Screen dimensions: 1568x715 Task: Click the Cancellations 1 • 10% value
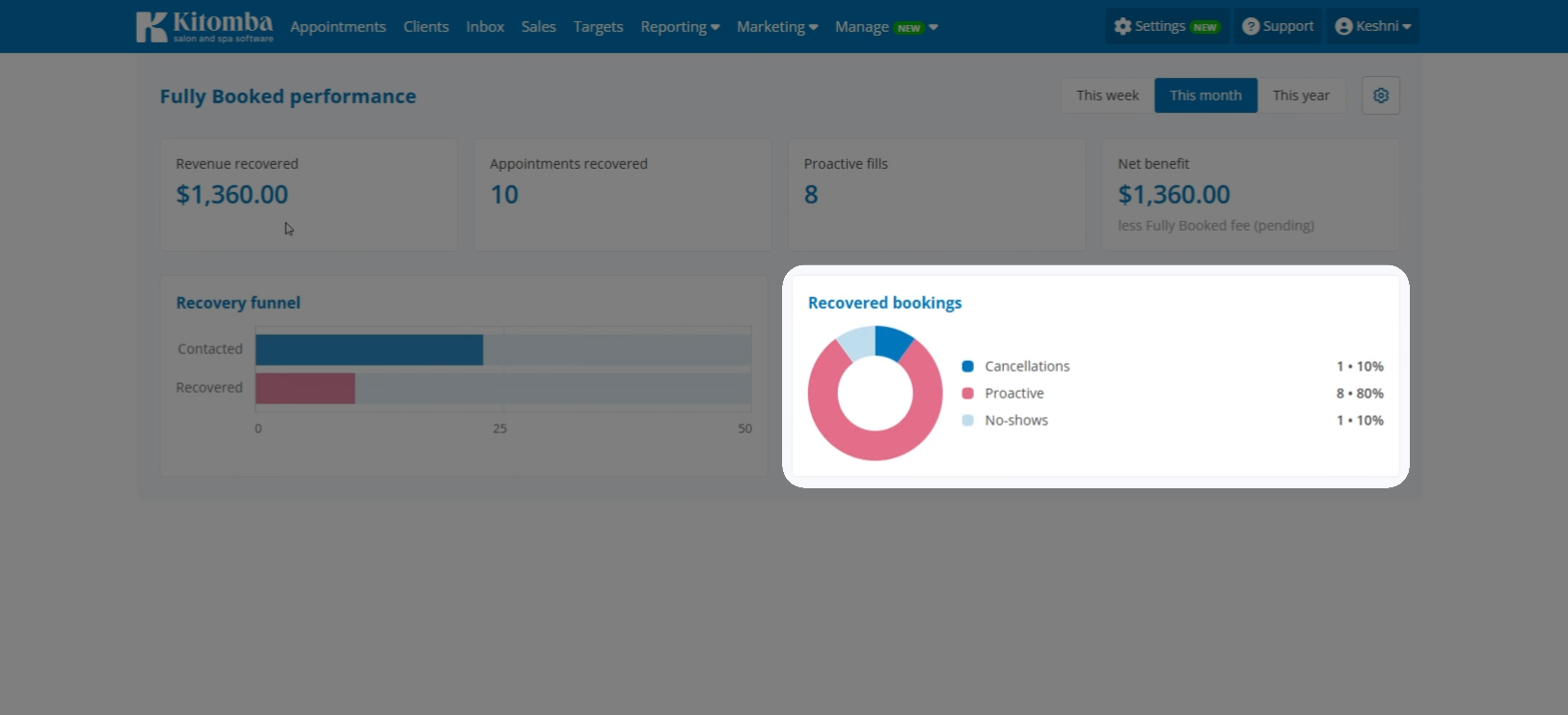[x=1360, y=367]
